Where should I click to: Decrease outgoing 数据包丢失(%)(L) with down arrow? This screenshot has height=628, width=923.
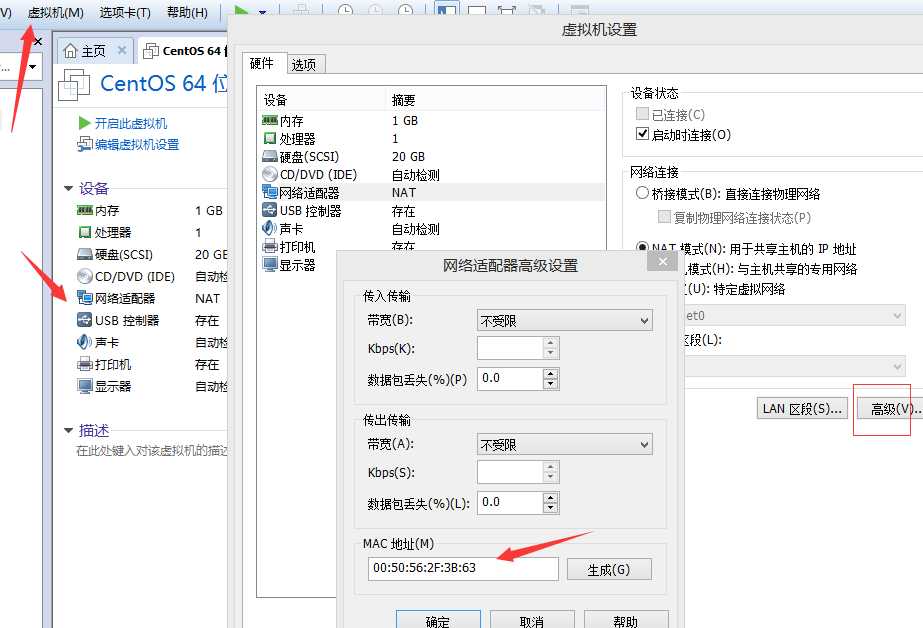coord(550,508)
